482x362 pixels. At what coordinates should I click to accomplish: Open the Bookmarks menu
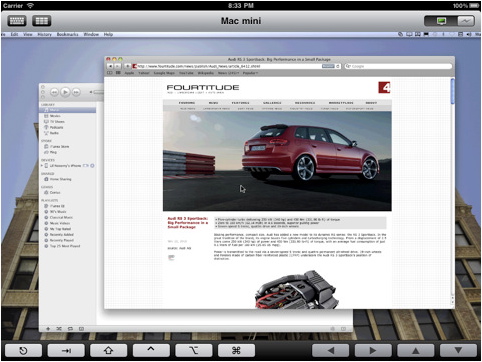click(x=67, y=34)
